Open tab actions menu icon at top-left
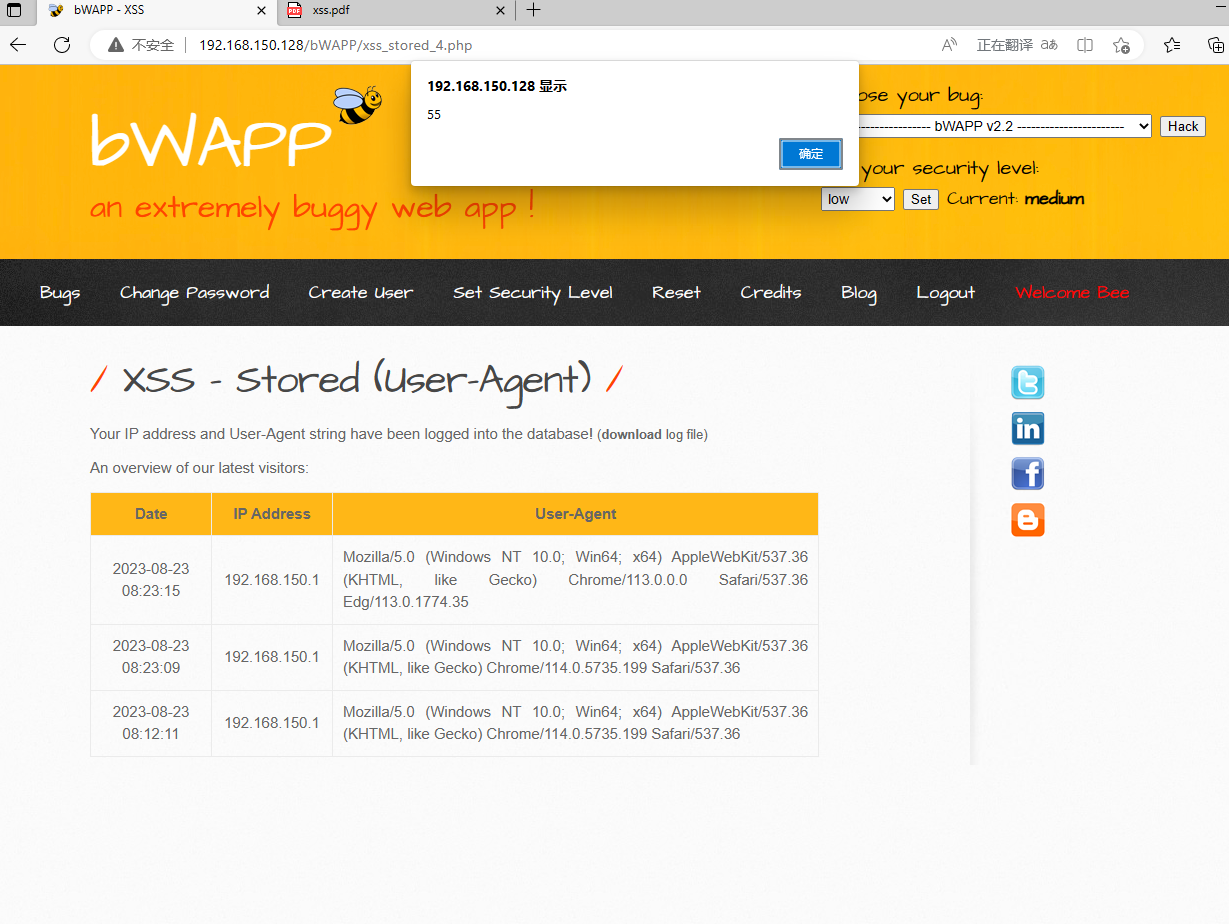Screen dimensions: 1229x924 point(14,10)
